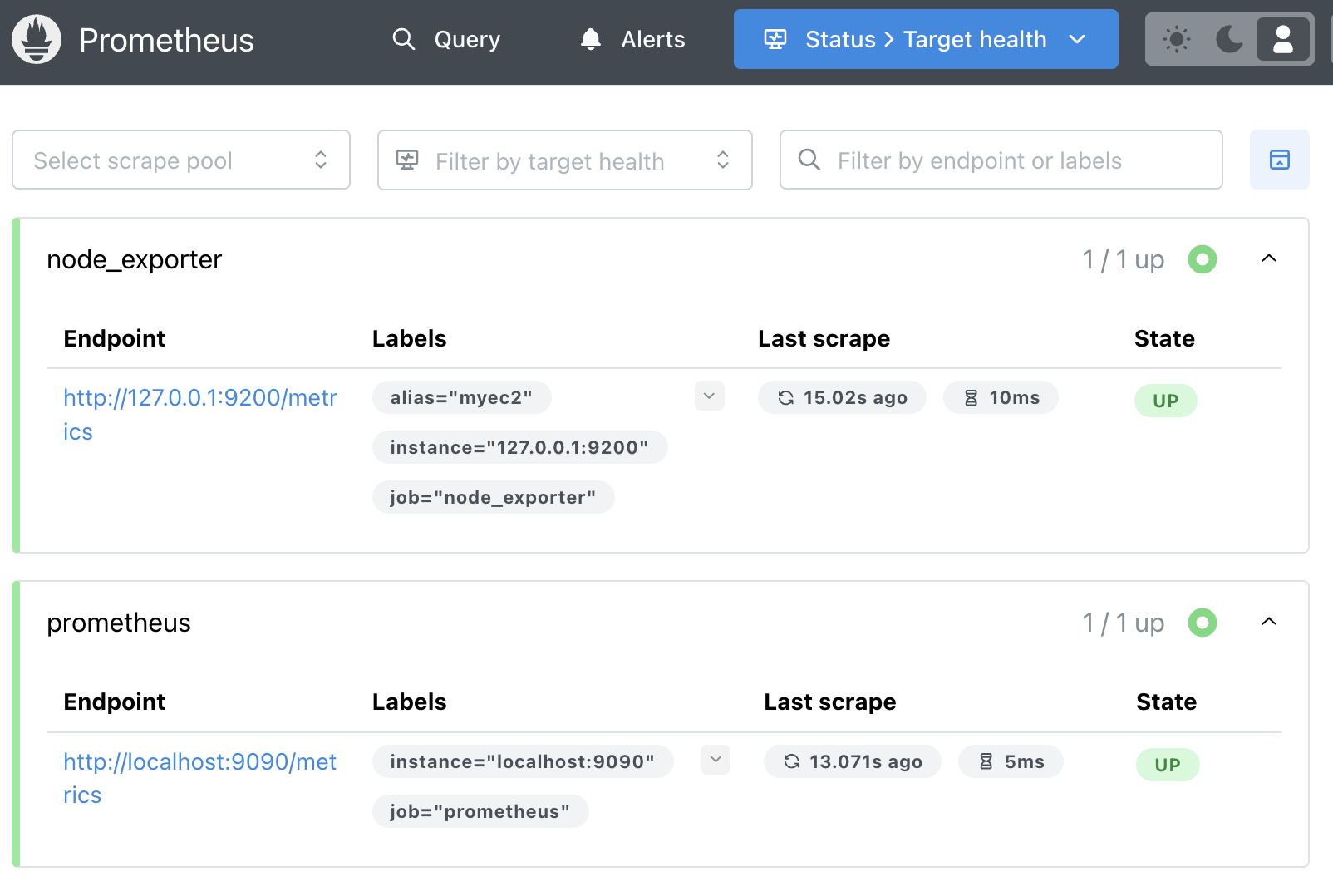Open the Status > Target health menu
1333x896 pixels.
pyautogui.click(x=926, y=39)
